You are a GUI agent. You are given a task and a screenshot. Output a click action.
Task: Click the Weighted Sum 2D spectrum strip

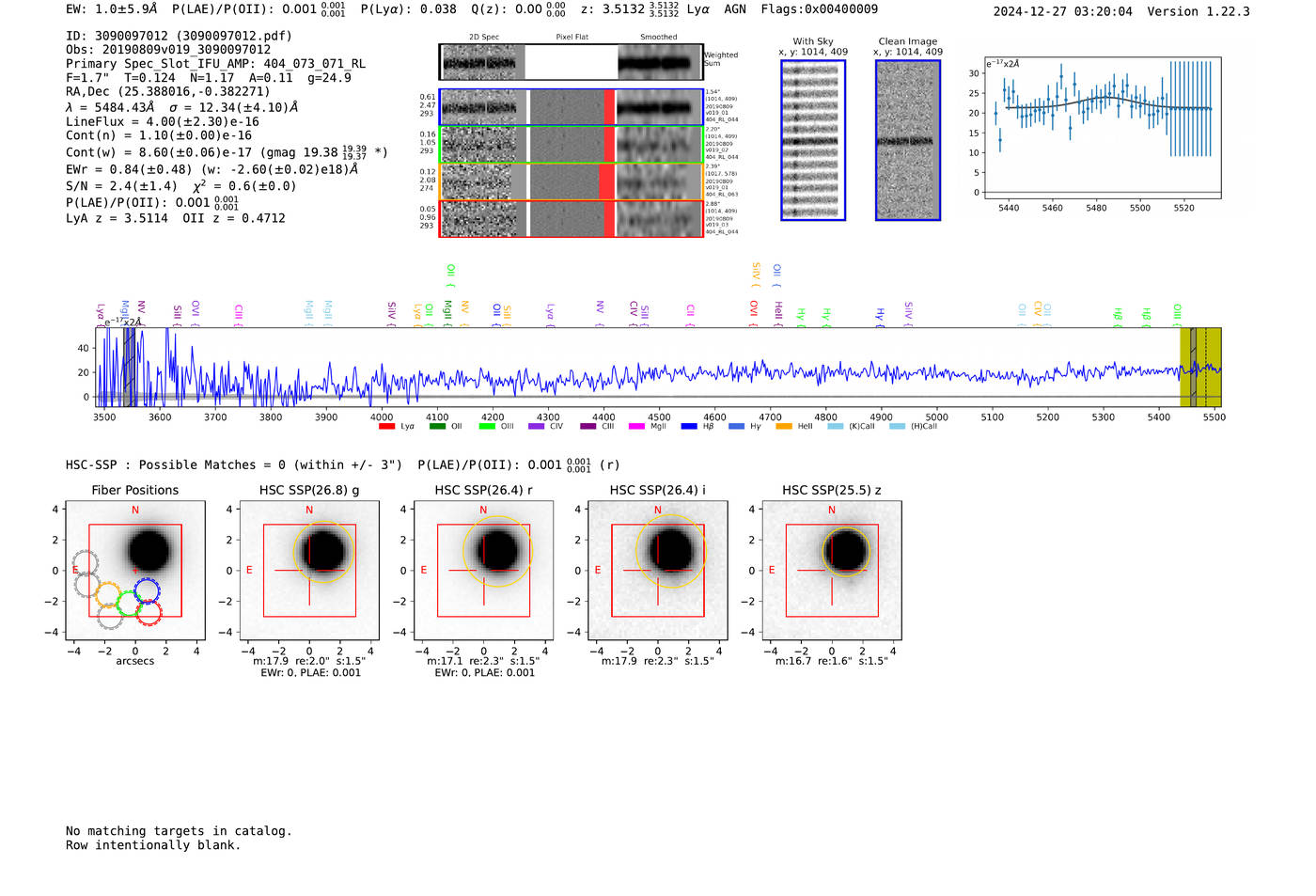tap(572, 62)
